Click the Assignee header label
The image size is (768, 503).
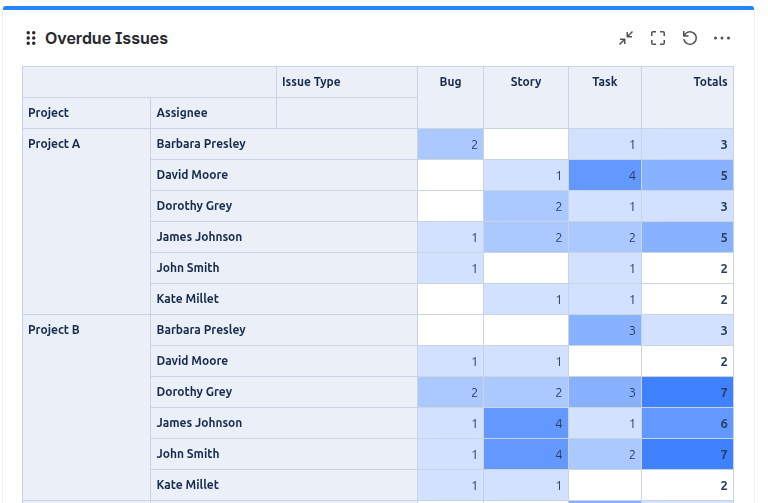click(x=182, y=113)
